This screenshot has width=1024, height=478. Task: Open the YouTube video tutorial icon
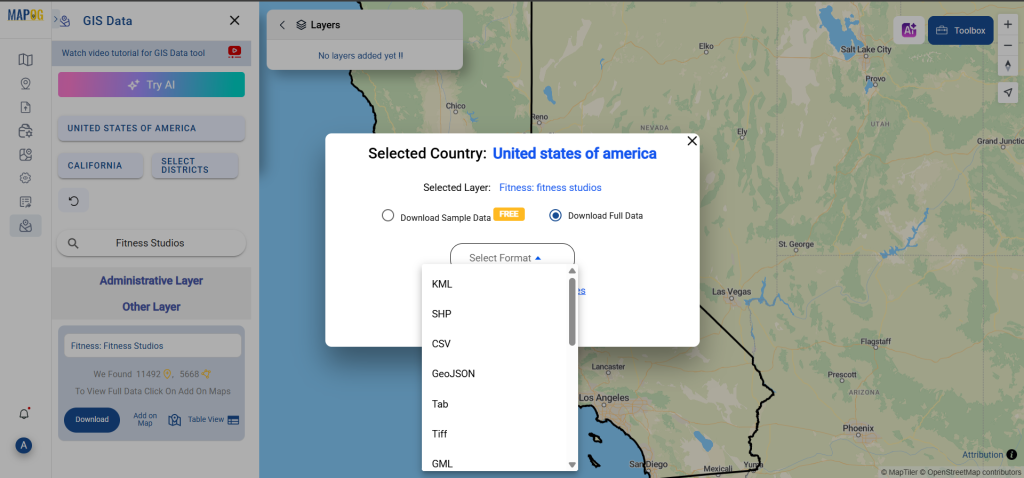pyautogui.click(x=234, y=52)
